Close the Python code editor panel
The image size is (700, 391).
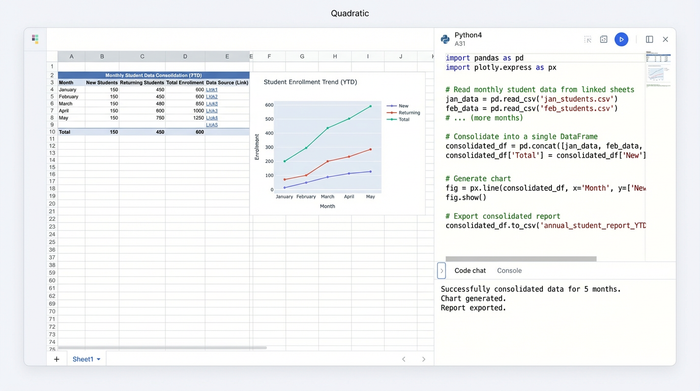pyautogui.click(x=665, y=39)
